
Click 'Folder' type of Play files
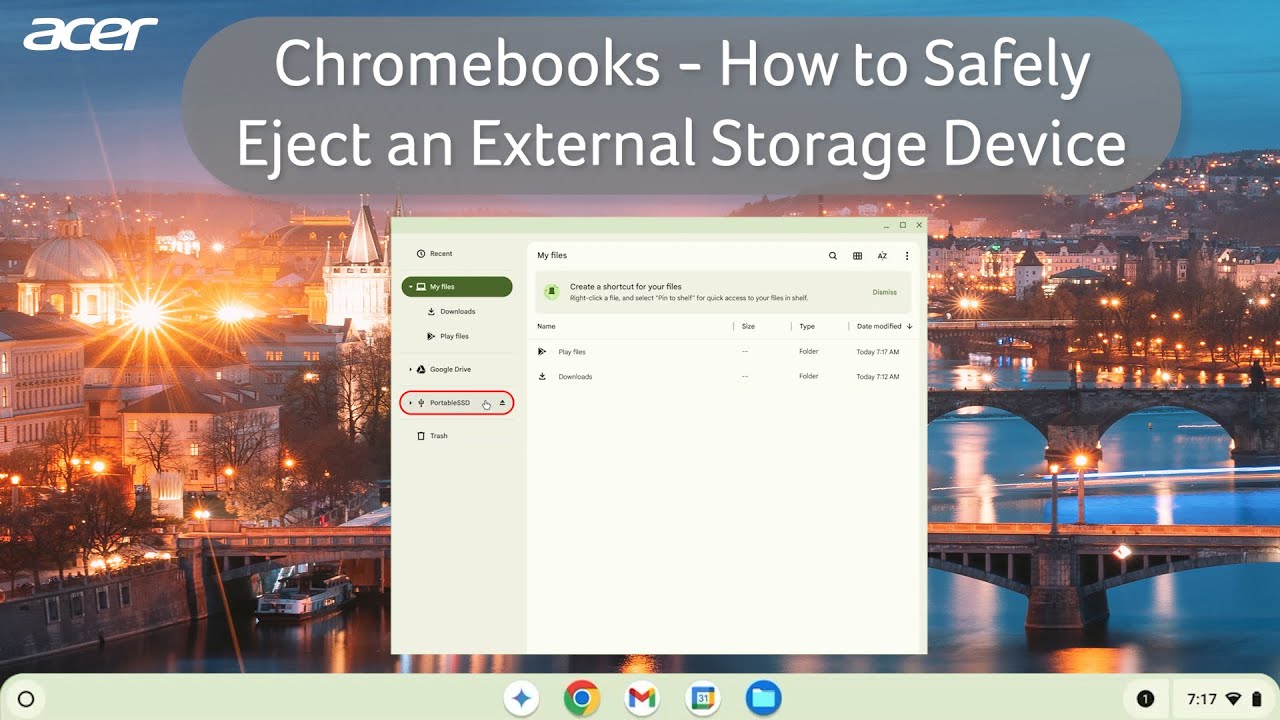(809, 352)
